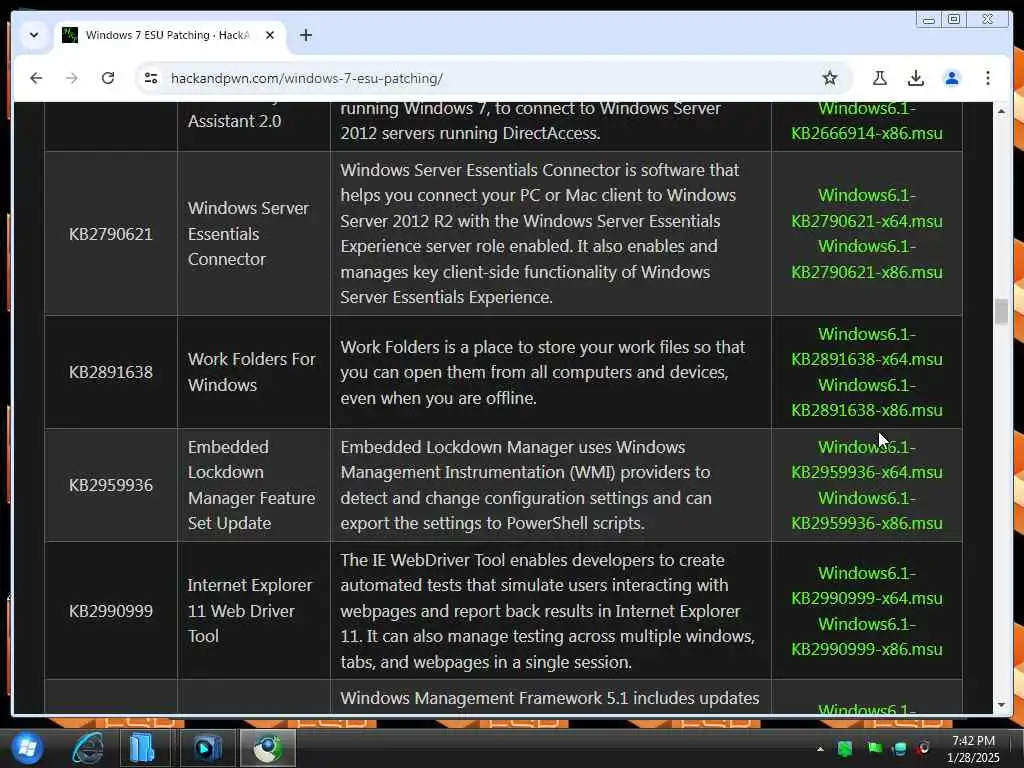Click the Chrome browser taskbar icon
This screenshot has width=1024, height=768.
(x=268, y=748)
